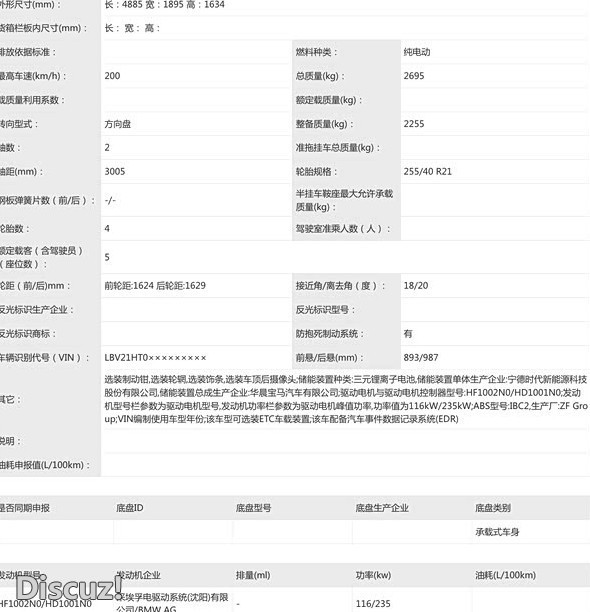Click the 油耗(L/100km) column header
590x612 pixels.
click(x=505, y=575)
